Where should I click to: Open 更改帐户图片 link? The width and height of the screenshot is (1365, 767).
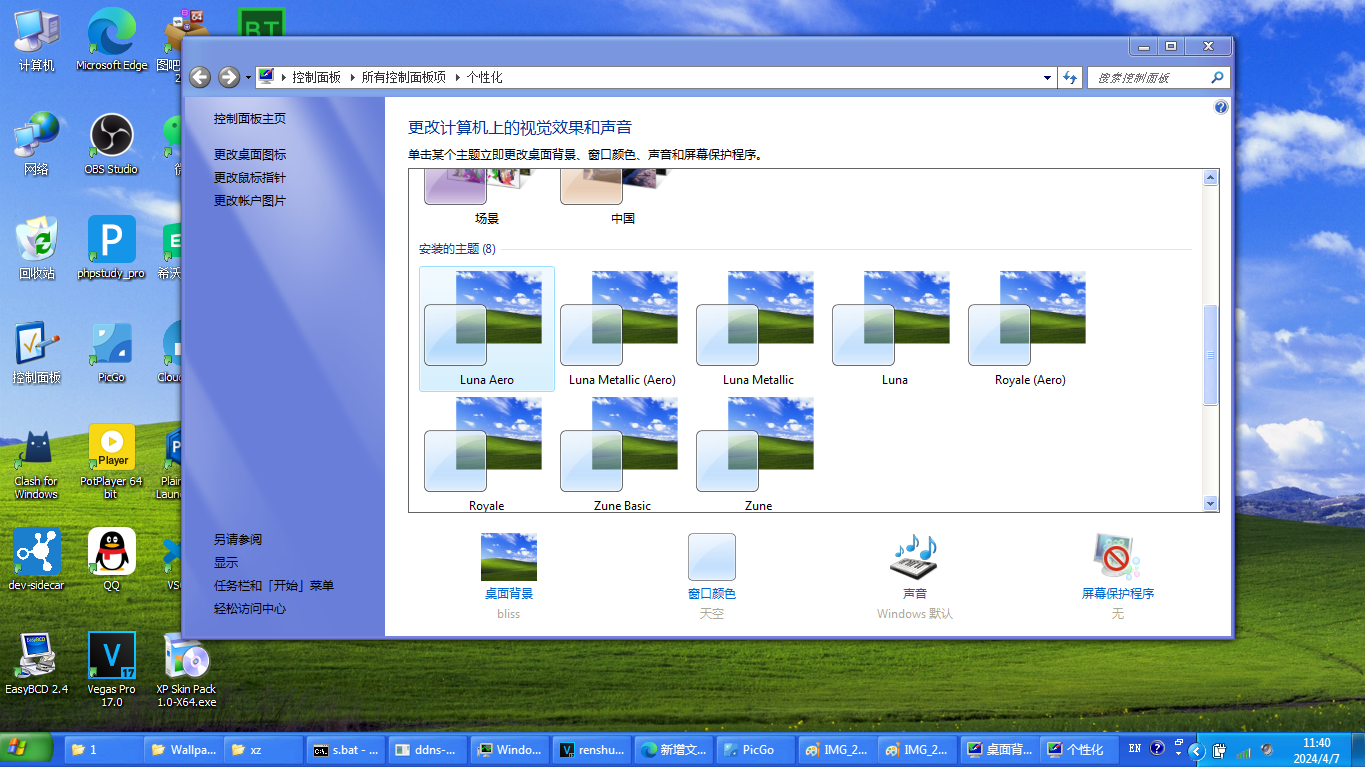pyautogui.click(x=249, y=200)
